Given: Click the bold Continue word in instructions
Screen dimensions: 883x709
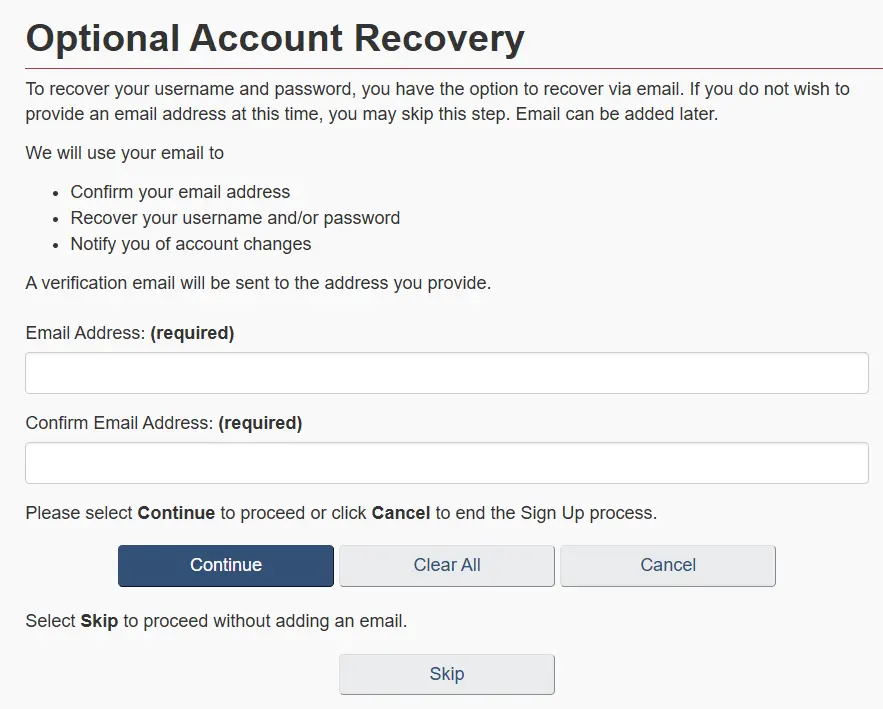Looking at the screenshot, I should [177, 513].
